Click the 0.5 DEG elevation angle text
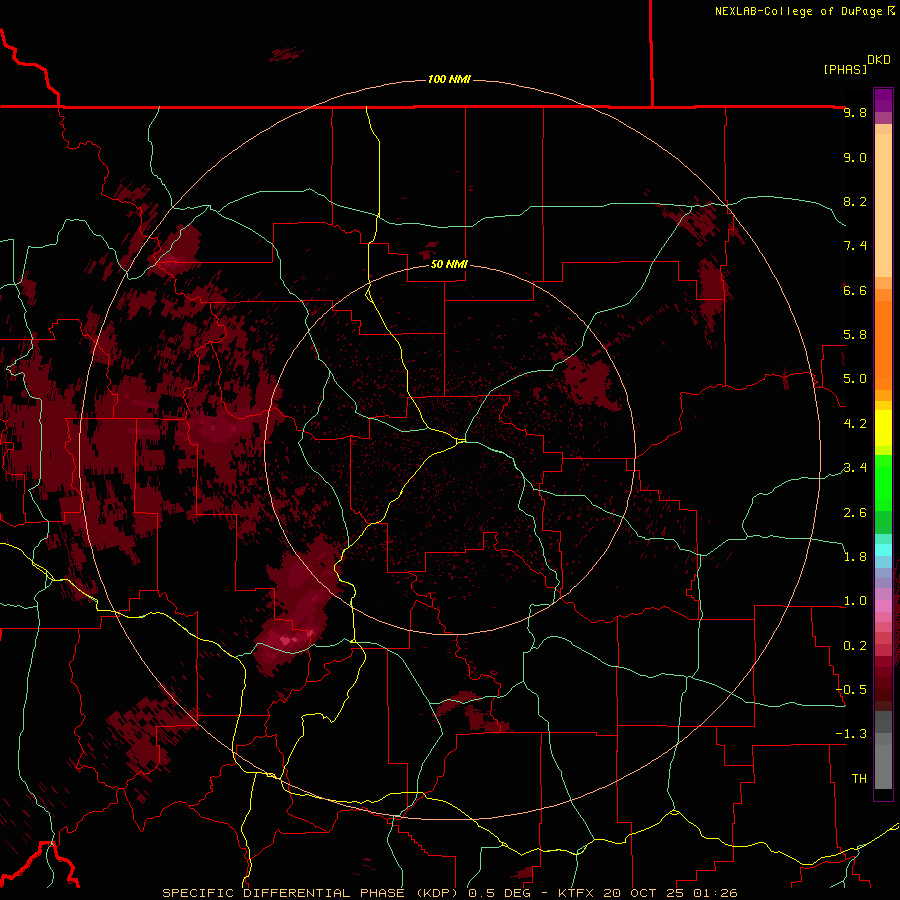This screenshot has width=900, height=900. pos(498,893)
